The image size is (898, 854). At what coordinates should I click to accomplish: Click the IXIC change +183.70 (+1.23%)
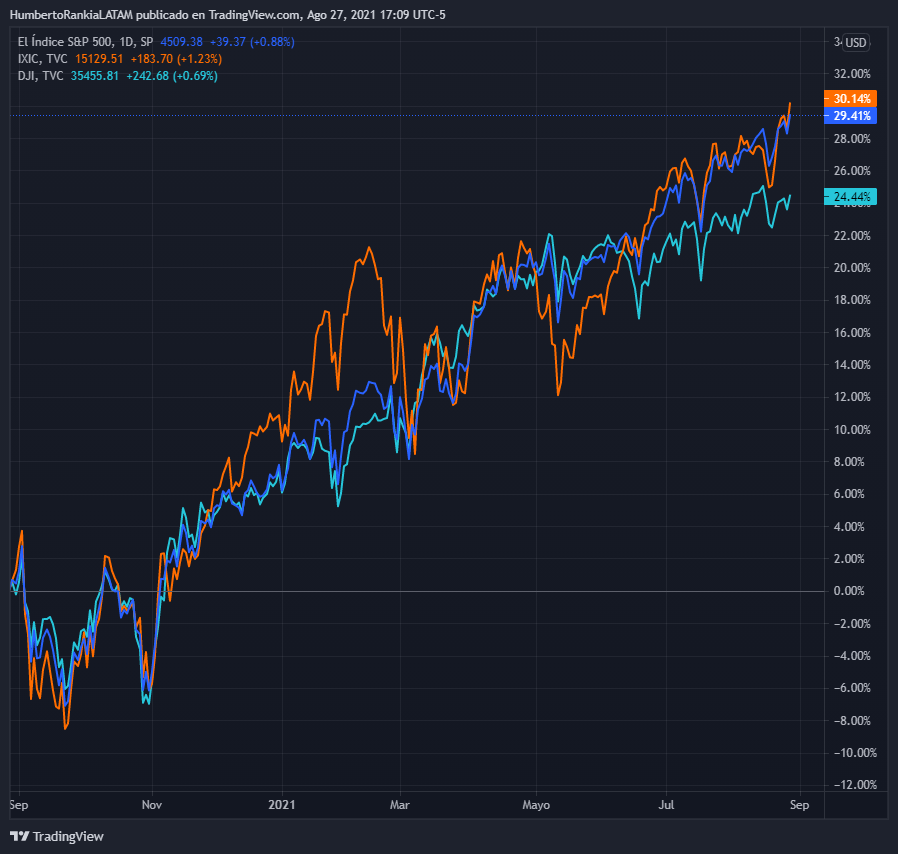(176, 58)
